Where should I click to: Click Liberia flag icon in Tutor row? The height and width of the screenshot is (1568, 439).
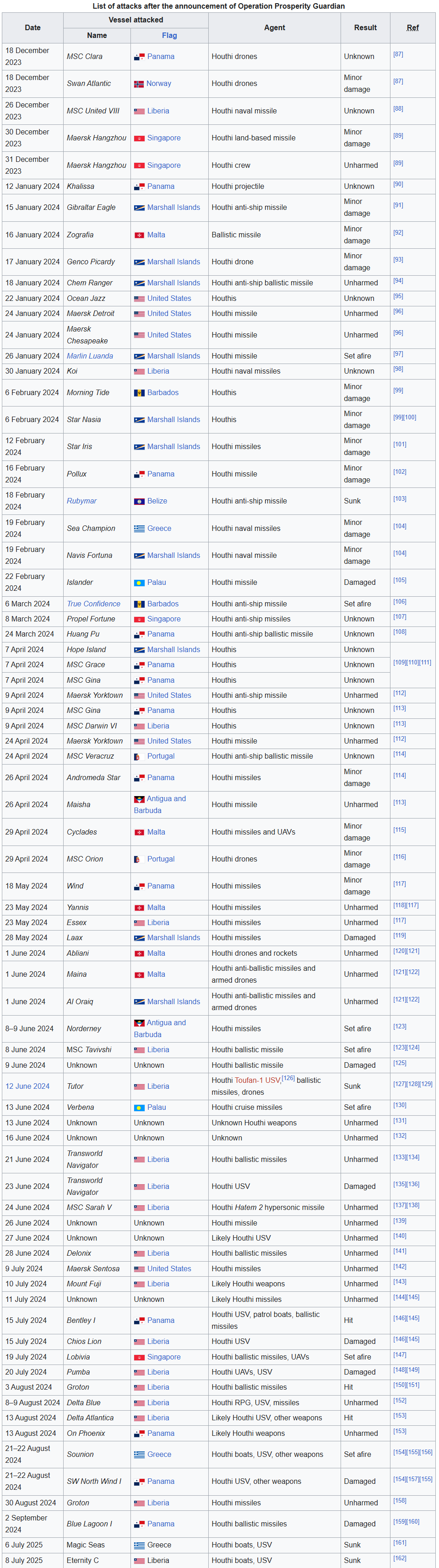139,1086
